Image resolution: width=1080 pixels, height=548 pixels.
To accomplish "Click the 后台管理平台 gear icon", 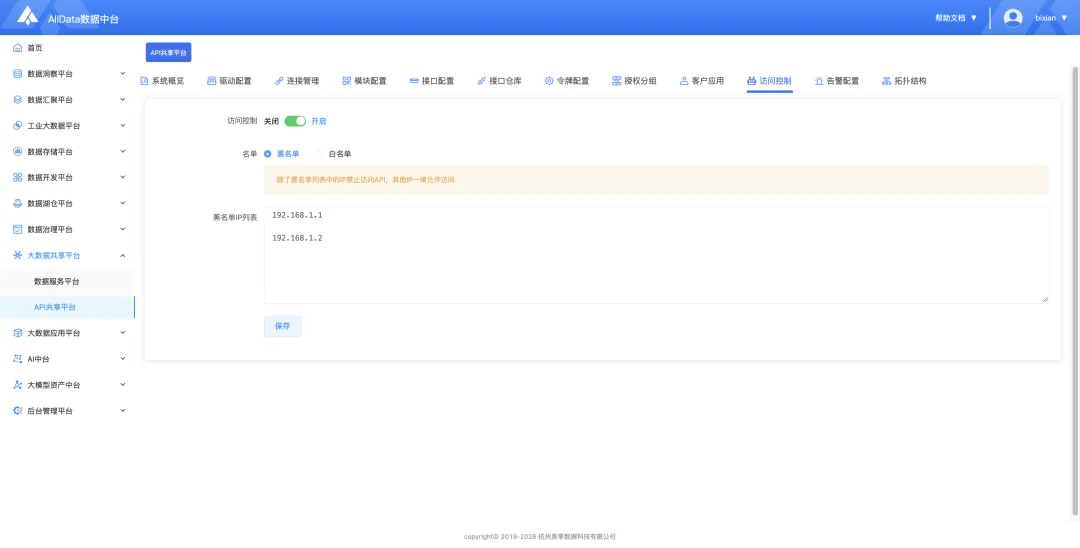I will click(18, 411).
